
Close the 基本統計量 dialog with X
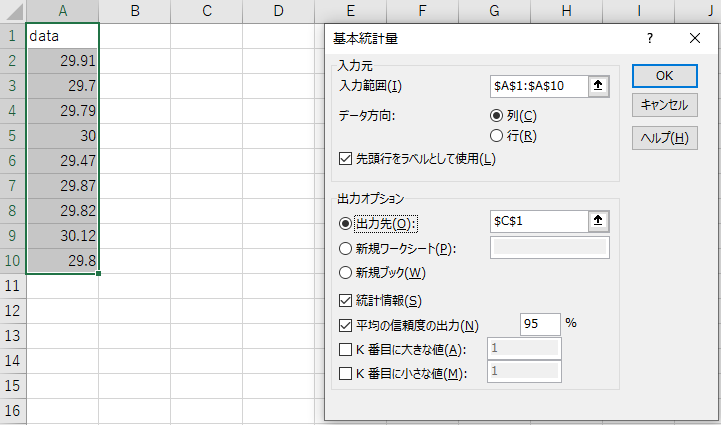695,38
